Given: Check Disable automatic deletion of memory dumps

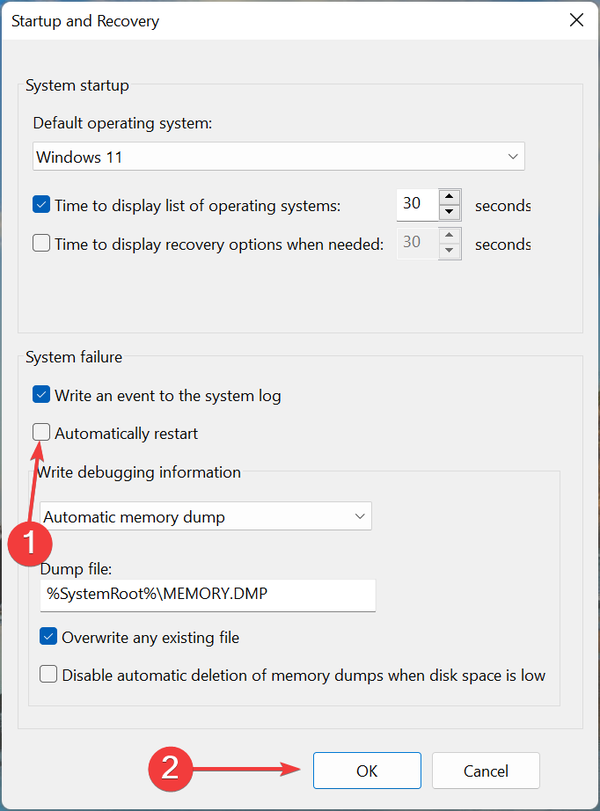Looking at the screenshot, I should point(49,674).
